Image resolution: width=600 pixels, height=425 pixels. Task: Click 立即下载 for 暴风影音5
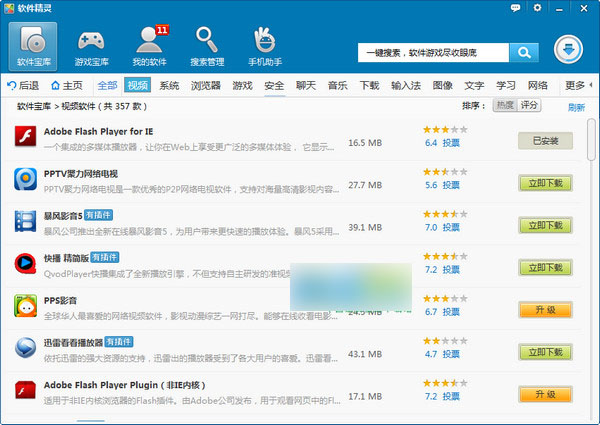pyautogui.click(x=545, y=225)
